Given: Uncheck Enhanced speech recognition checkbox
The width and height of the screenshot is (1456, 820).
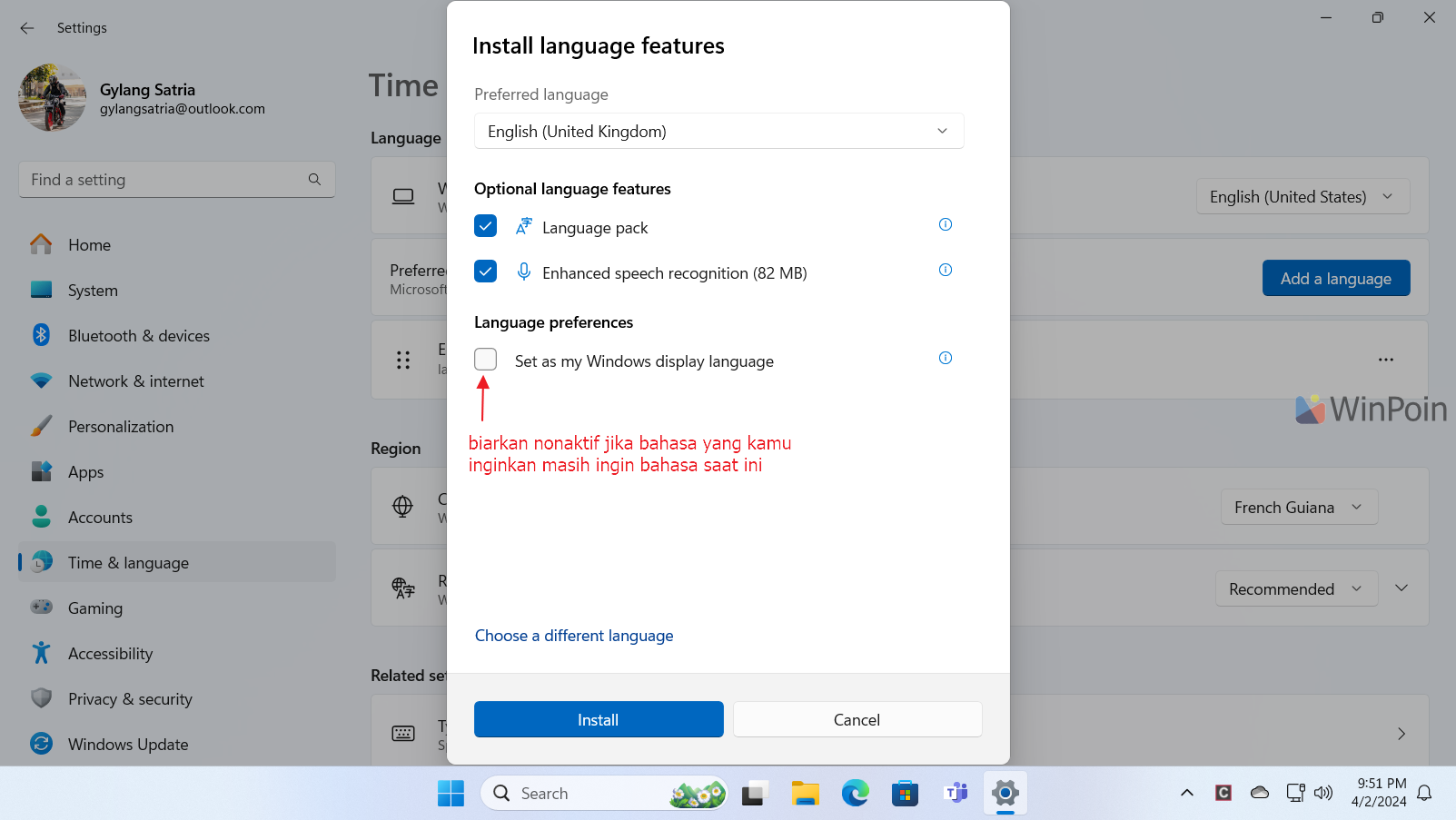Looking at the screenshot, I should tap(486, 272).
